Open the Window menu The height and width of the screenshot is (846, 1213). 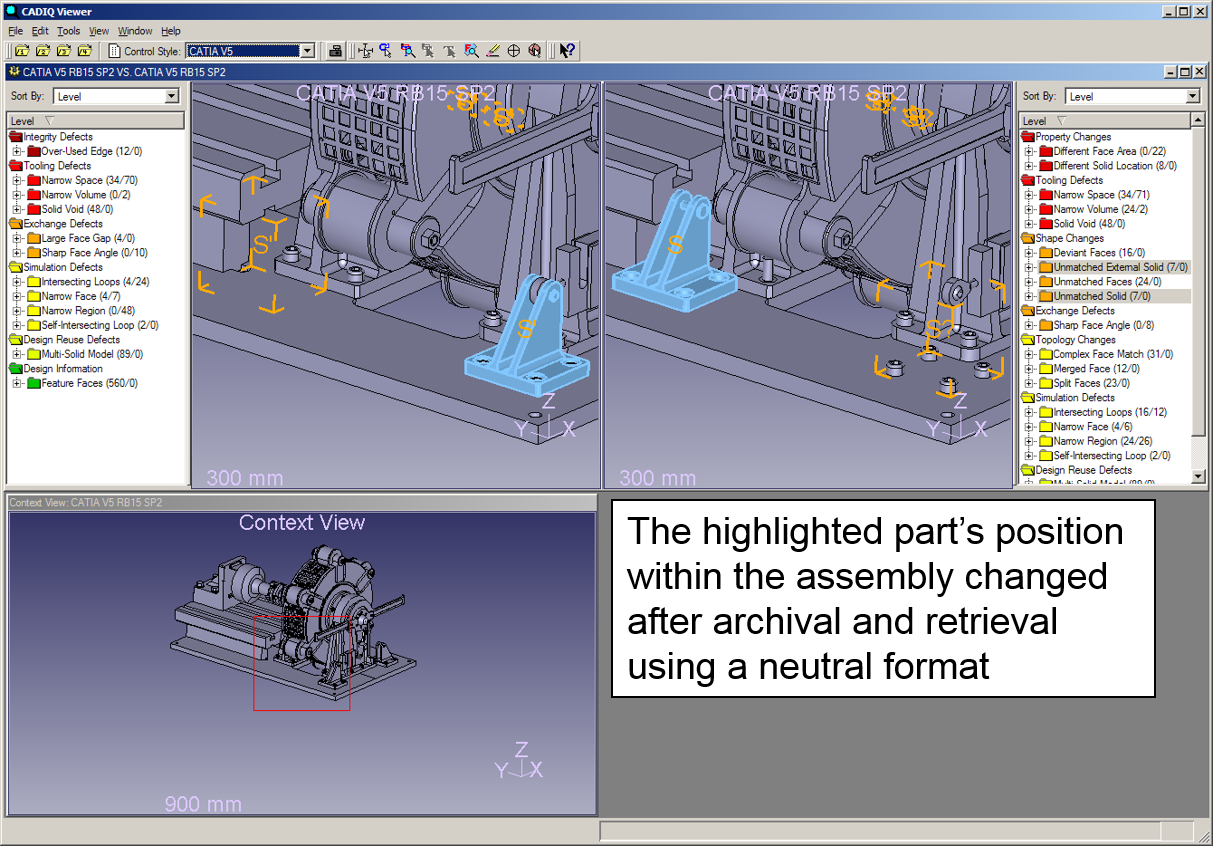135,31
